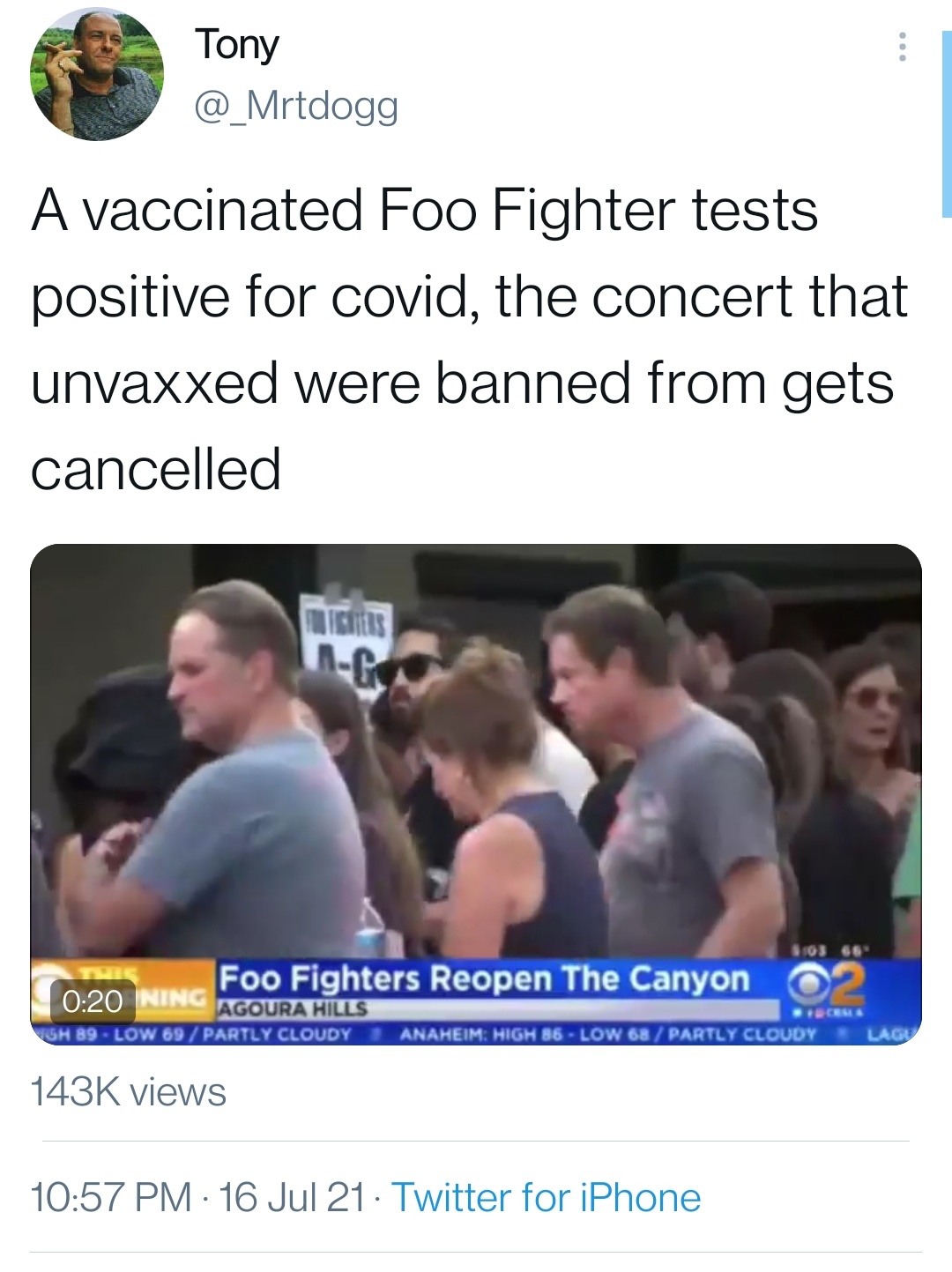Open the 10:57 PM timestamp
Screen dimensions: 952x1272
(x=111, y=1198)
